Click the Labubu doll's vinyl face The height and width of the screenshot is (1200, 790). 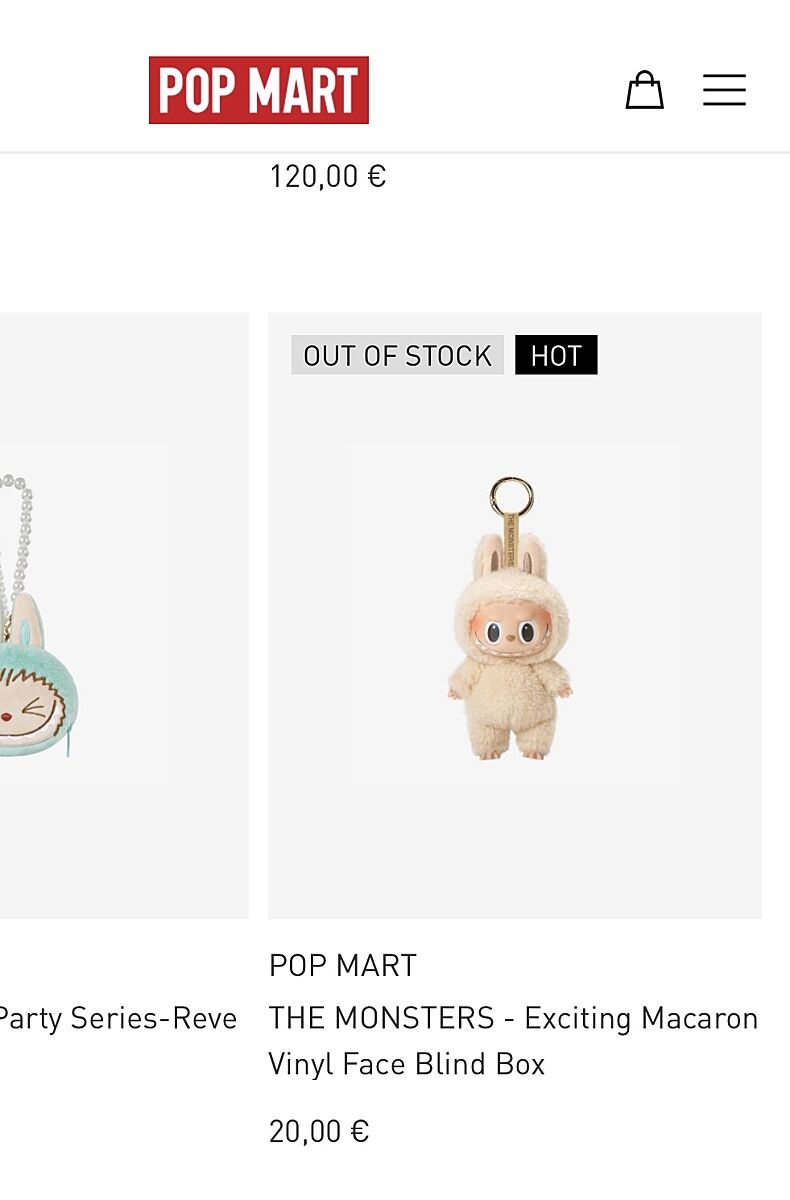(x=510, y=635)
